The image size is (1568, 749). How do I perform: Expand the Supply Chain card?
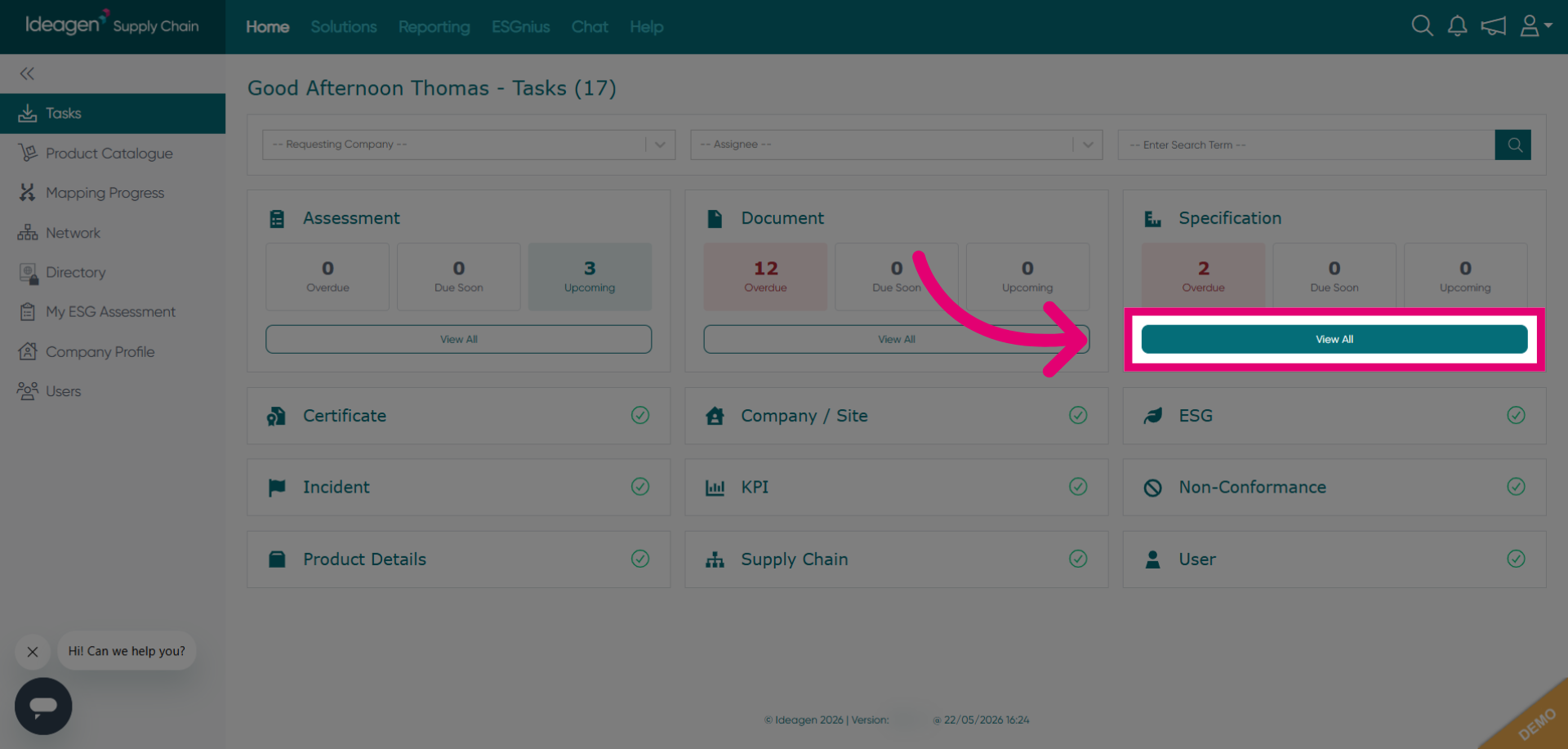click(897, 560)
